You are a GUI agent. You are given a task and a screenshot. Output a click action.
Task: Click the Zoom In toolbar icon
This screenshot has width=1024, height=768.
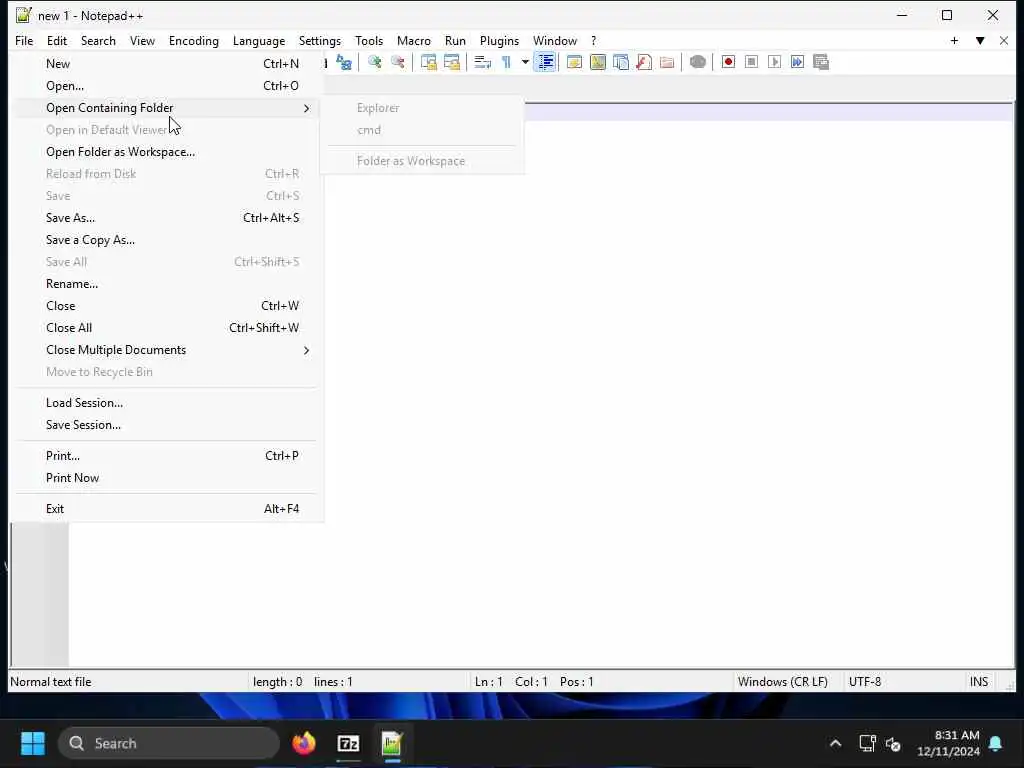(375, 62)
